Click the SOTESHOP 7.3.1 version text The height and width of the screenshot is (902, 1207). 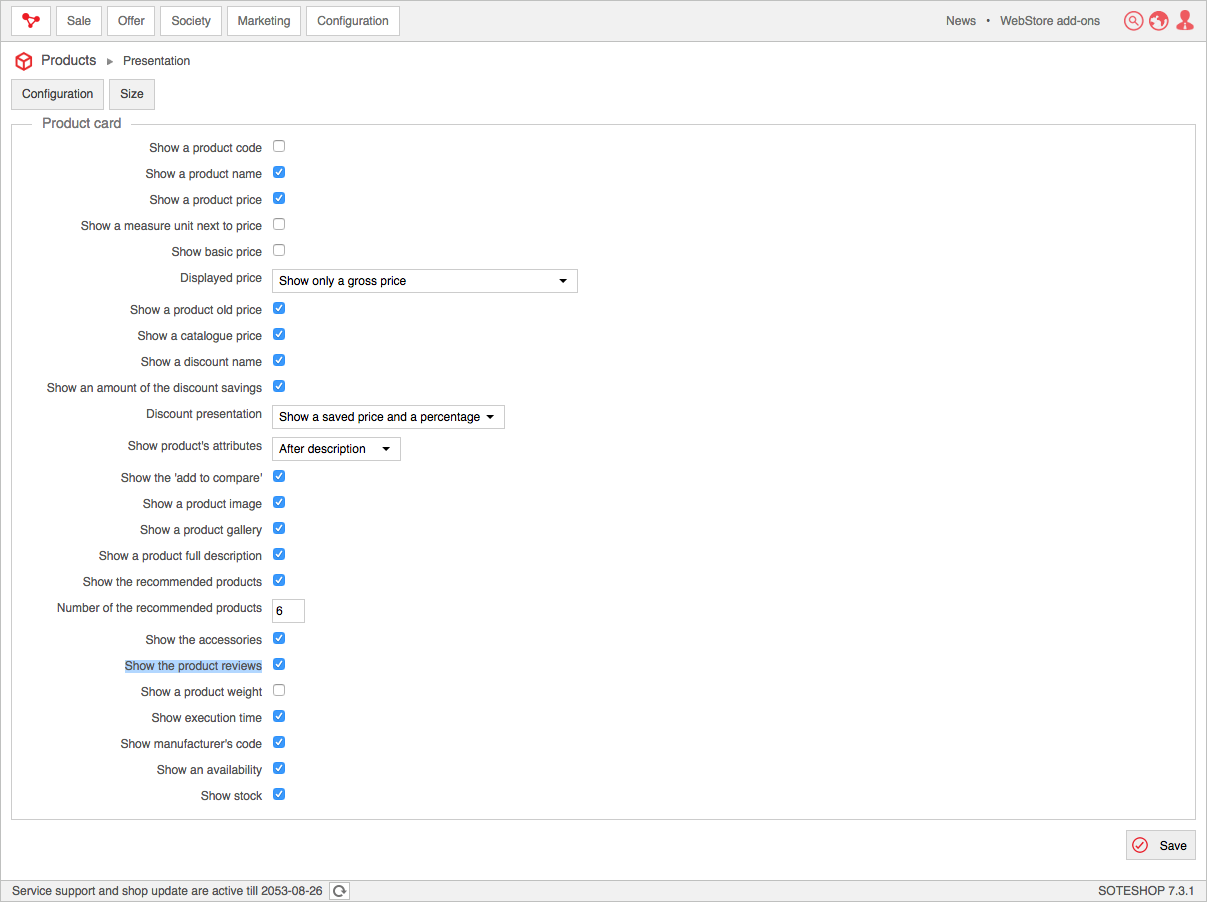pos(1146,891)
